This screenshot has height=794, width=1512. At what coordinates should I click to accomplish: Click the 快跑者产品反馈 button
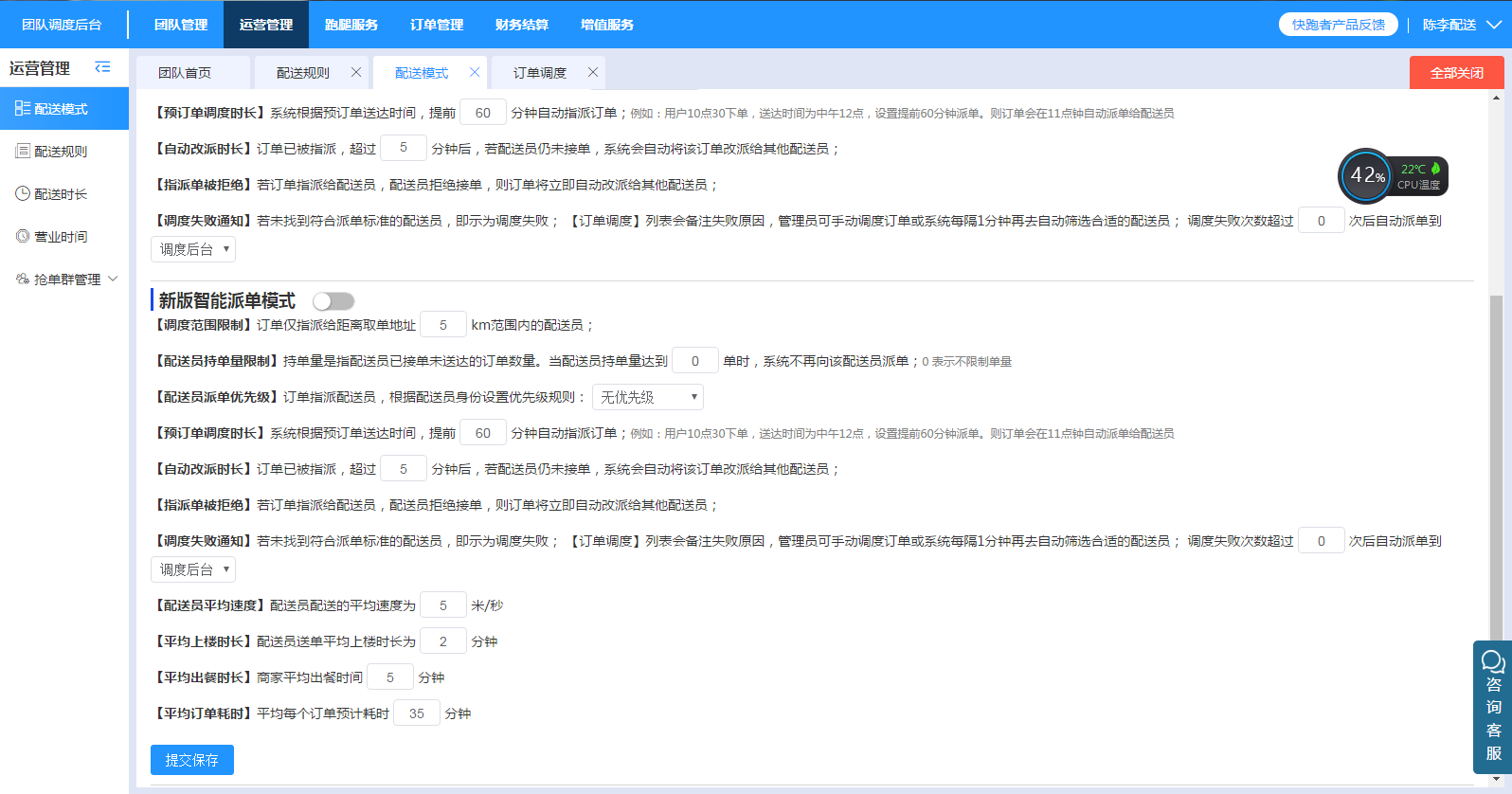(1339, 25)
